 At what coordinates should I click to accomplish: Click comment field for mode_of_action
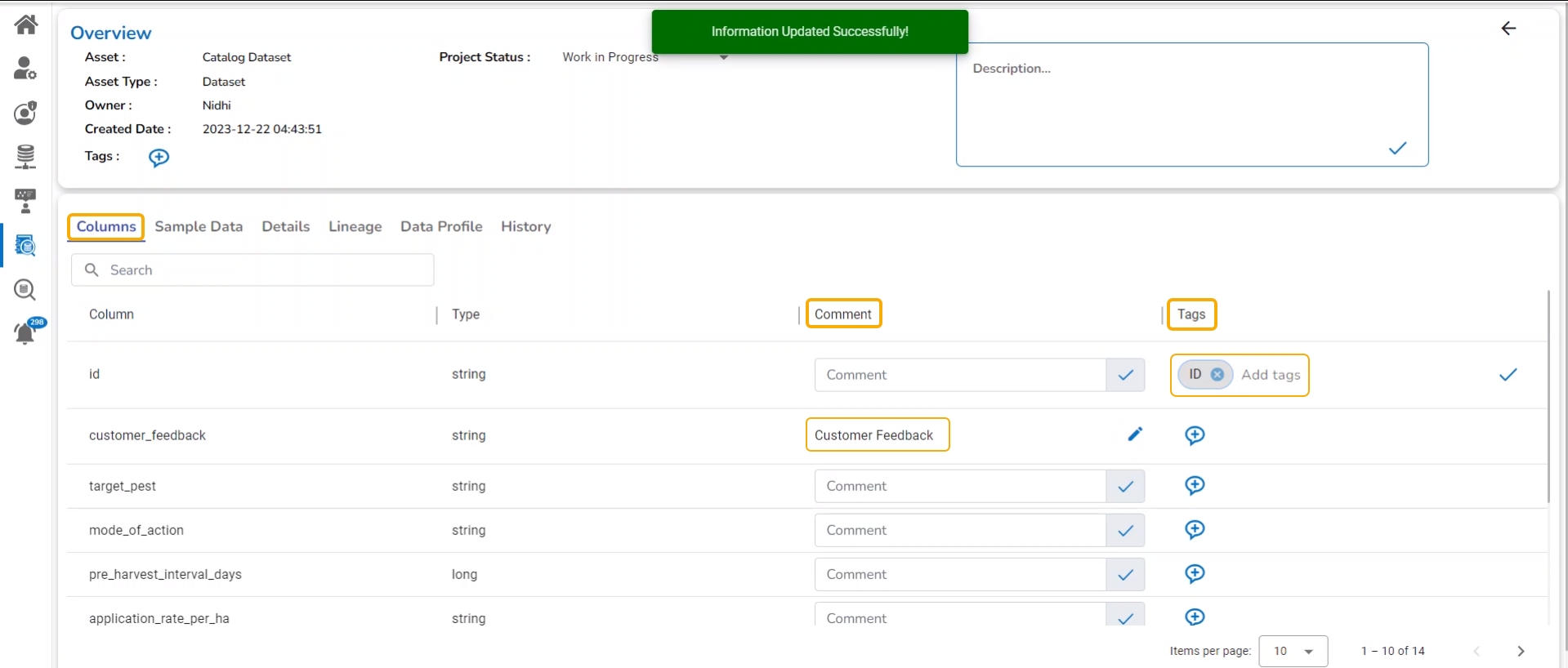[960, 530]
